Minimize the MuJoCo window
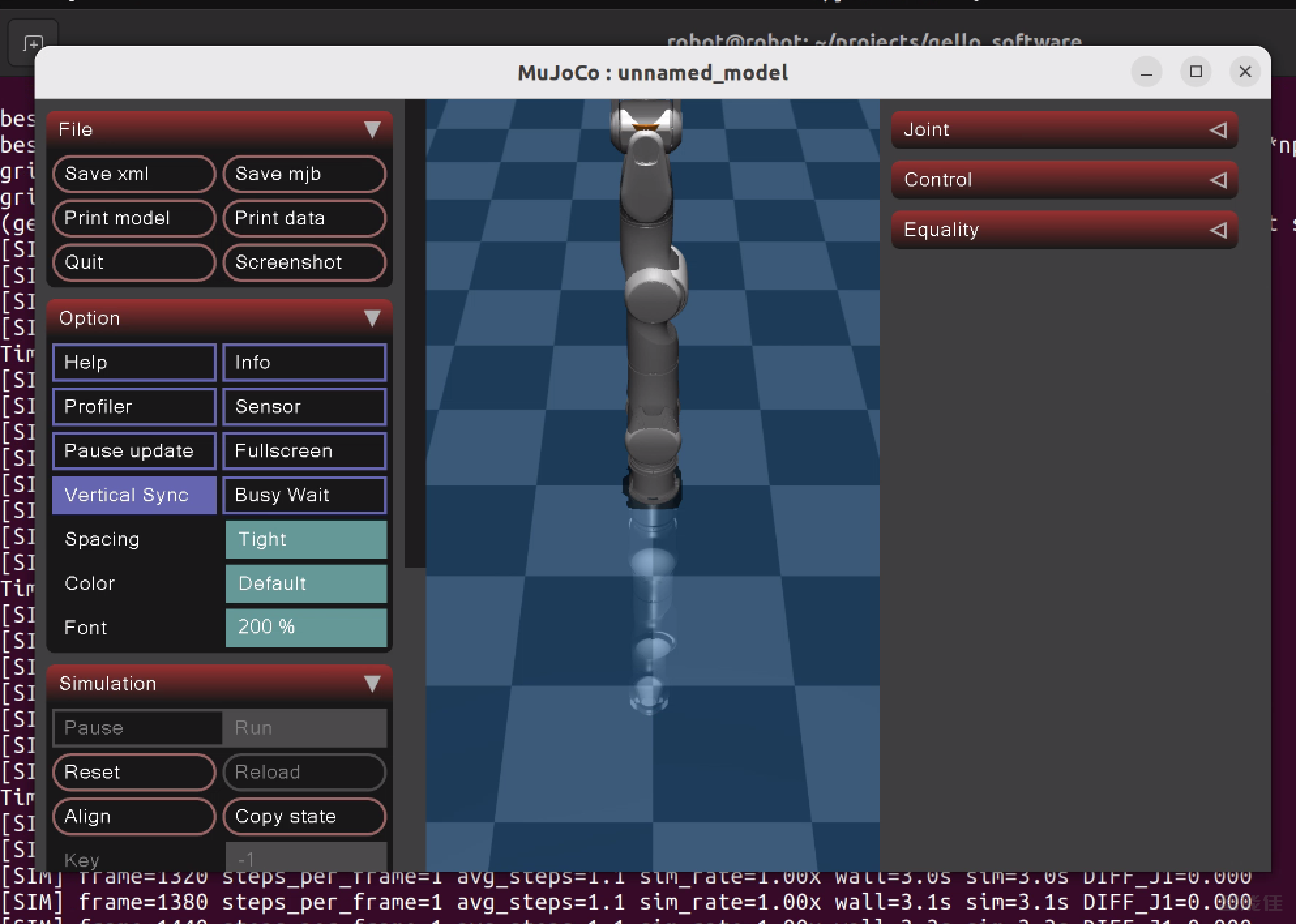1296x924 pixels. coord(1147,72)
